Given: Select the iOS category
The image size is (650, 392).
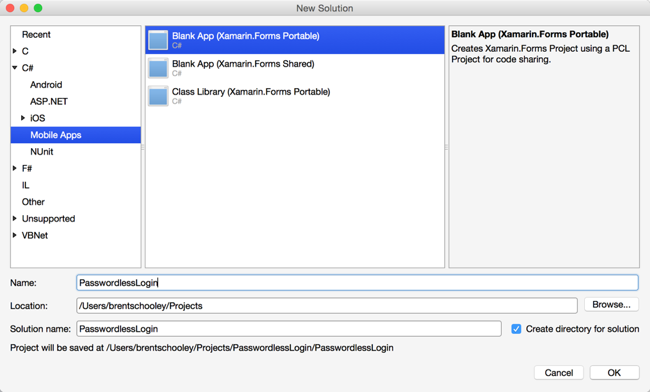Looking at the screenshot, I should coord(38,119).
